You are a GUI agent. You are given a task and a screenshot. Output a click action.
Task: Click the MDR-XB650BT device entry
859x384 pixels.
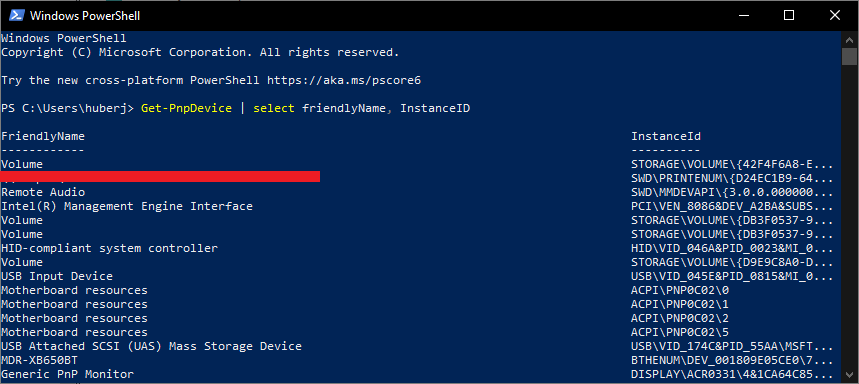39,360
